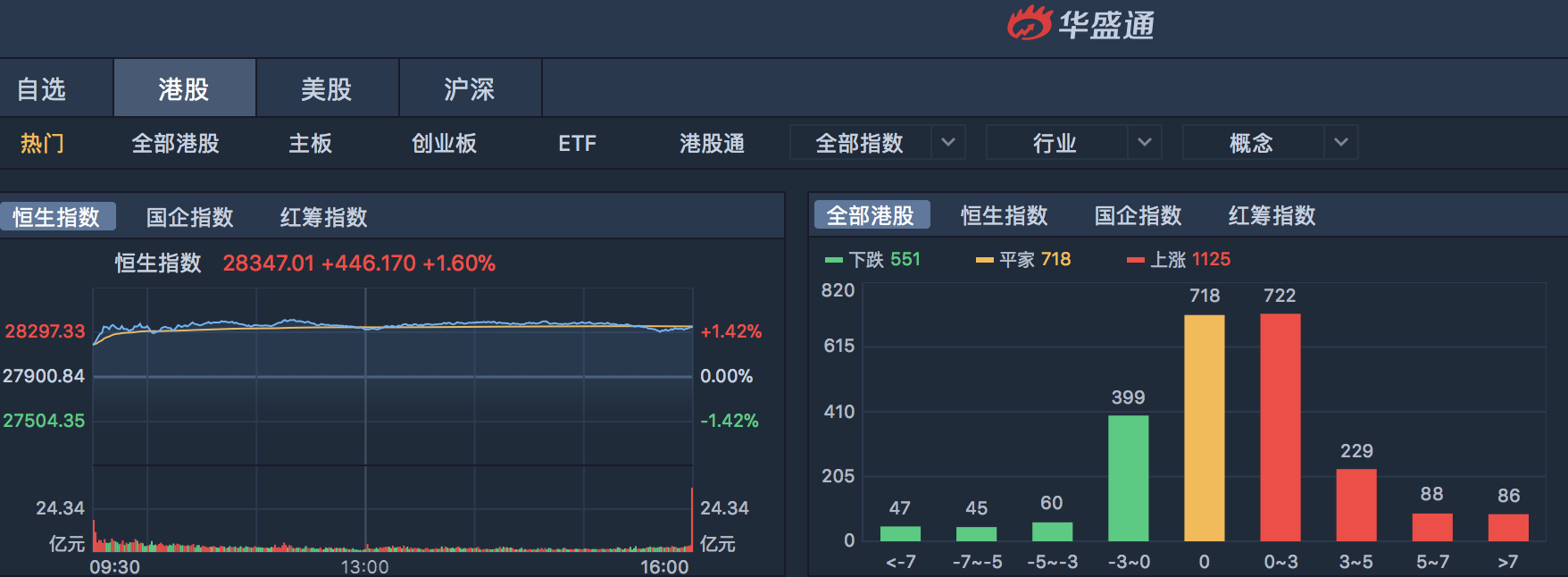The image size is (1568, 577).
Task: Click the yellow 平家 legend marker
Action: [x=985, y=260]
